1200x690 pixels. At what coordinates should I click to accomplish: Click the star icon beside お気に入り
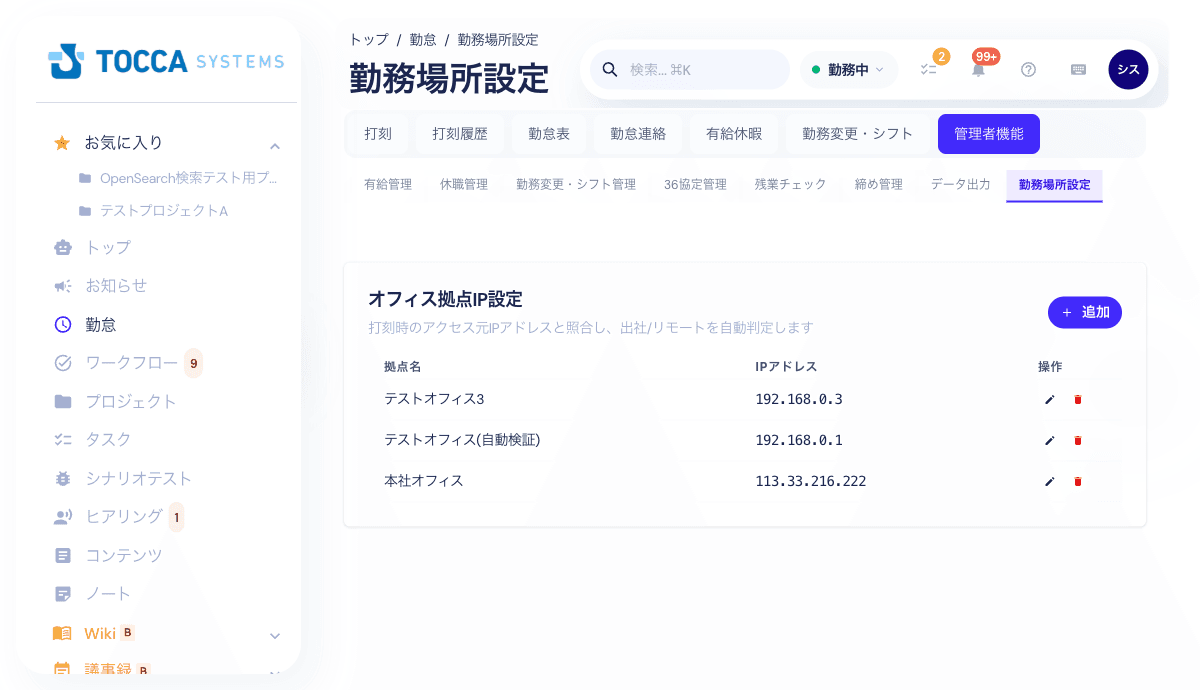click(x=62, y=143)
